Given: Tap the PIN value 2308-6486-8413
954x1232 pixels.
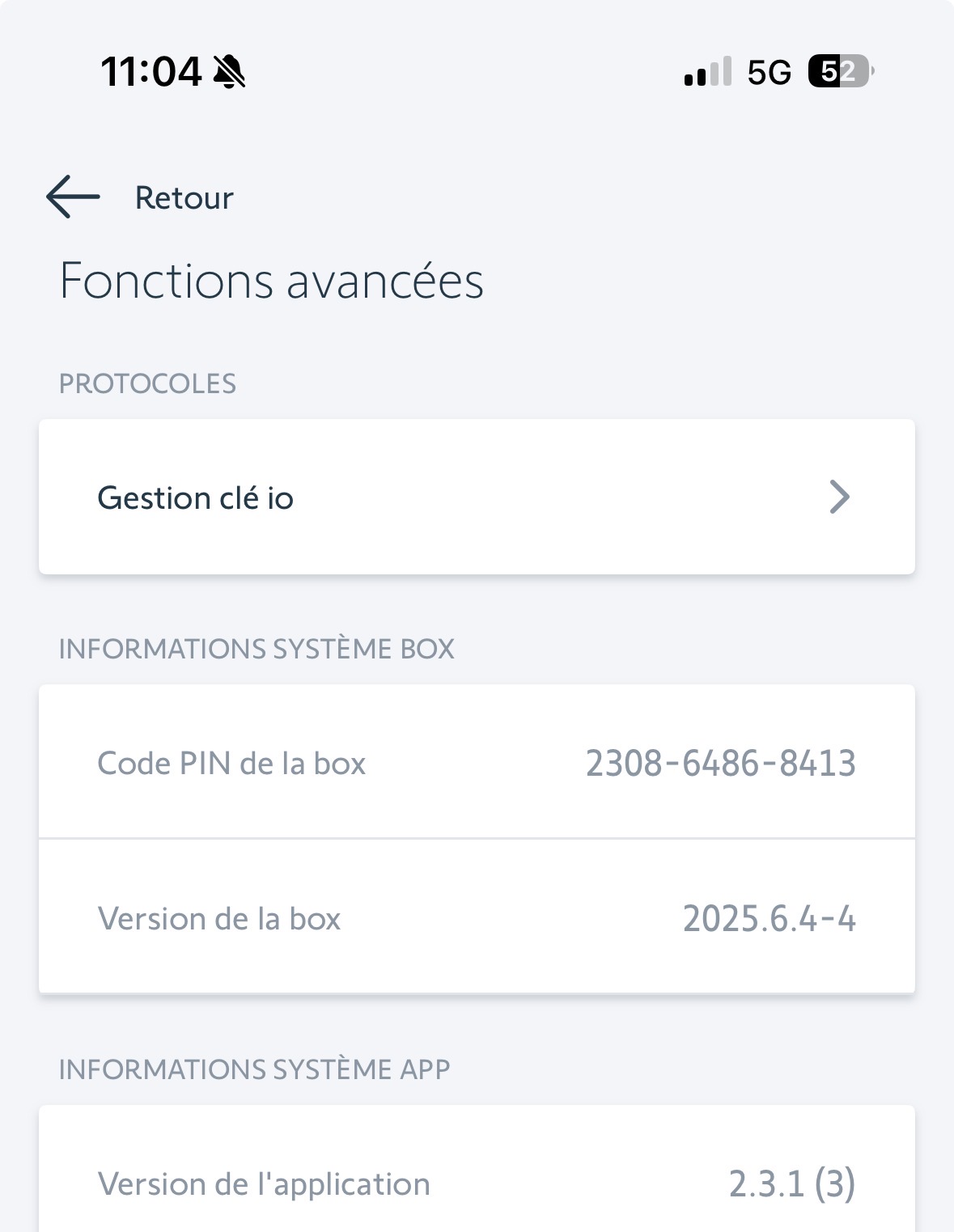Looking at the screenshot, I should click(720, 764).
